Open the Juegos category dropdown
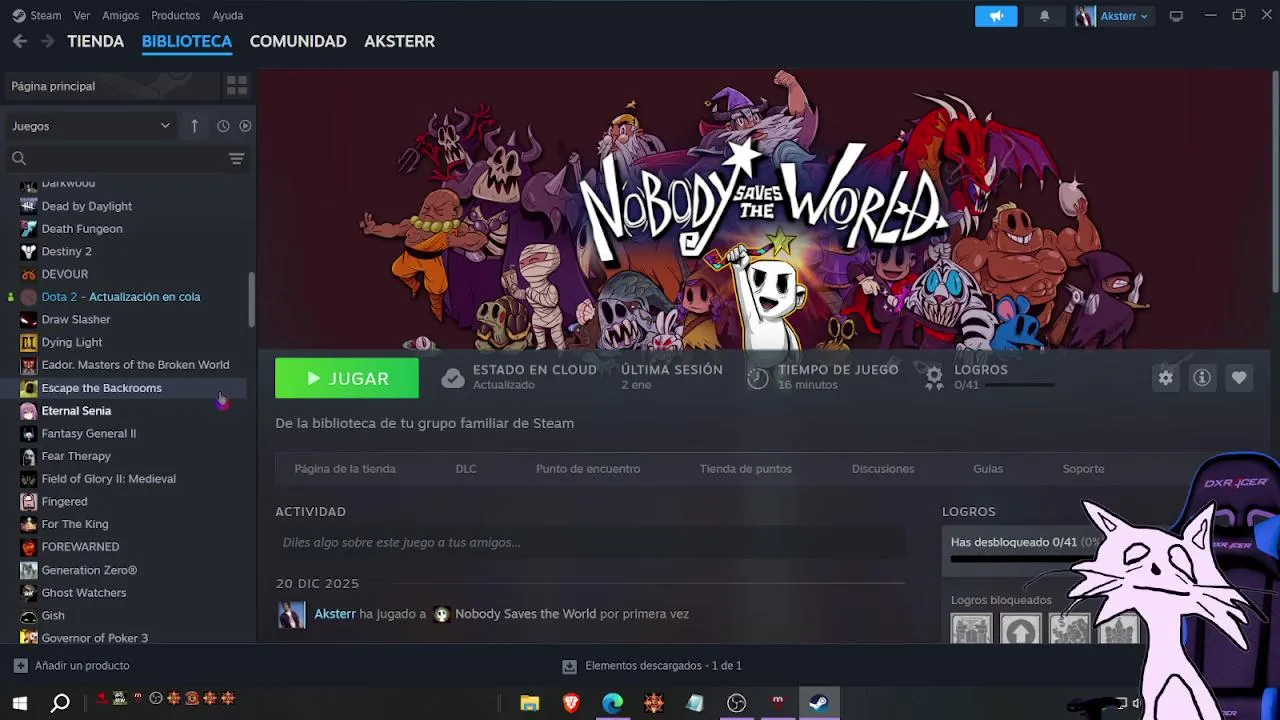Screen dimensions: 1280x720 pos(91,126)
